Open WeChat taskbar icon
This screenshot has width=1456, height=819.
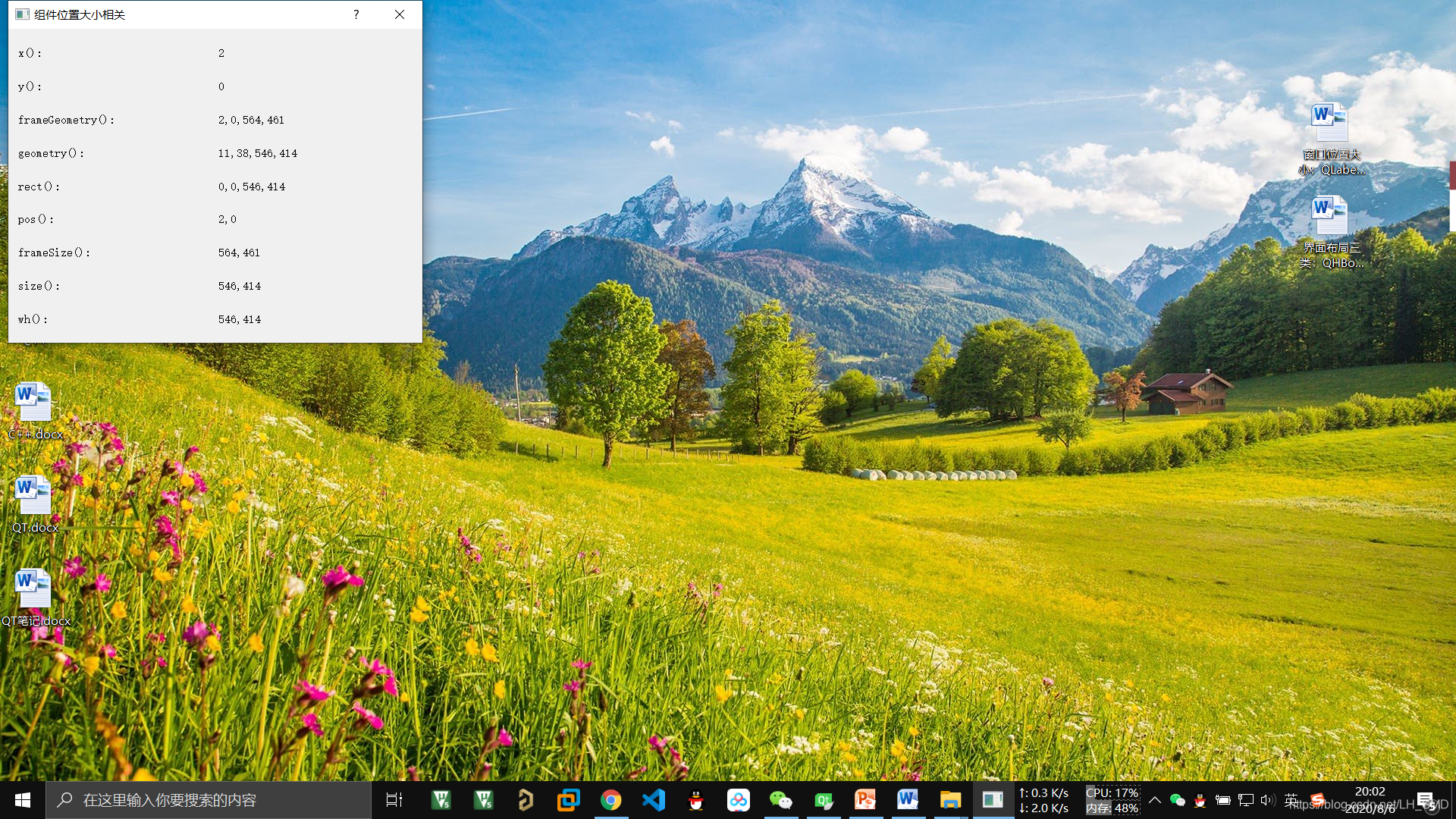point(780,800)
